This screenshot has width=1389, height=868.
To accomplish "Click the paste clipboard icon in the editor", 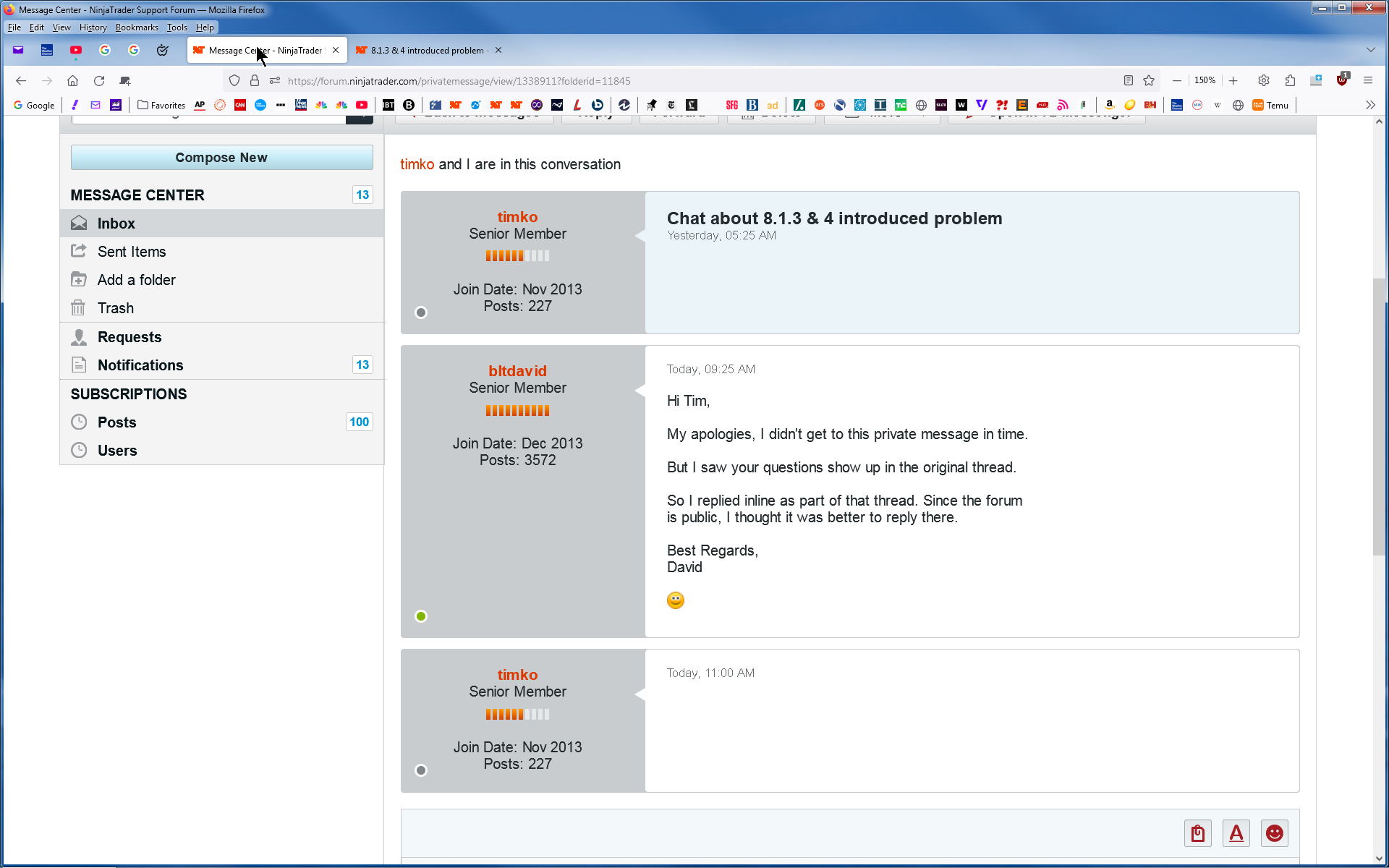I will click(x=1198, y=833).
